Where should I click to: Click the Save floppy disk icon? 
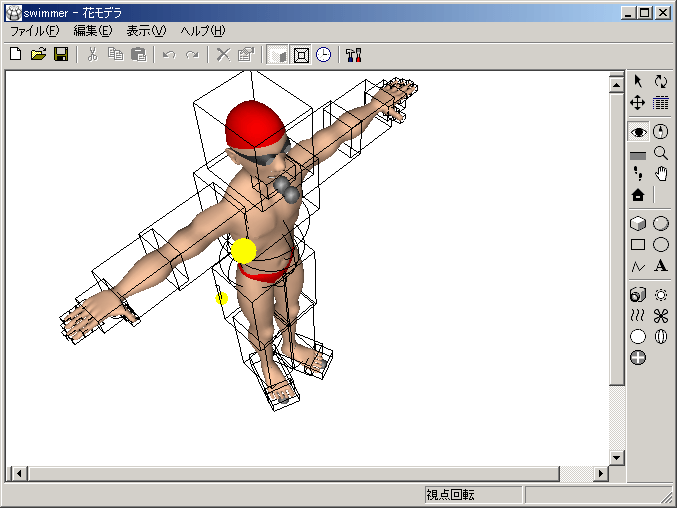(61, 55)
